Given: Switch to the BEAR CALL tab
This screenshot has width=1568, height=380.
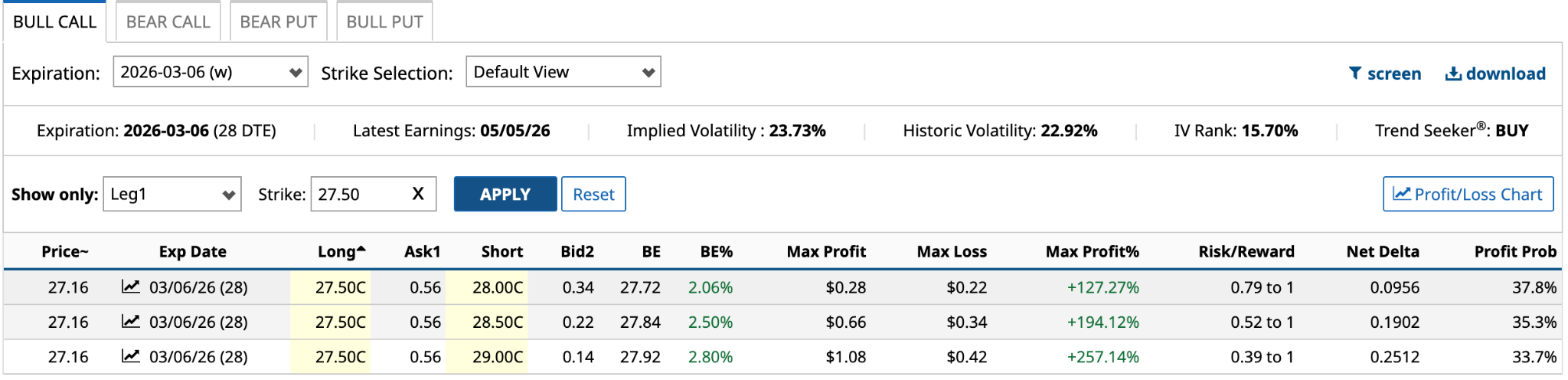Looking at the screenshot, I should [168, 21].
